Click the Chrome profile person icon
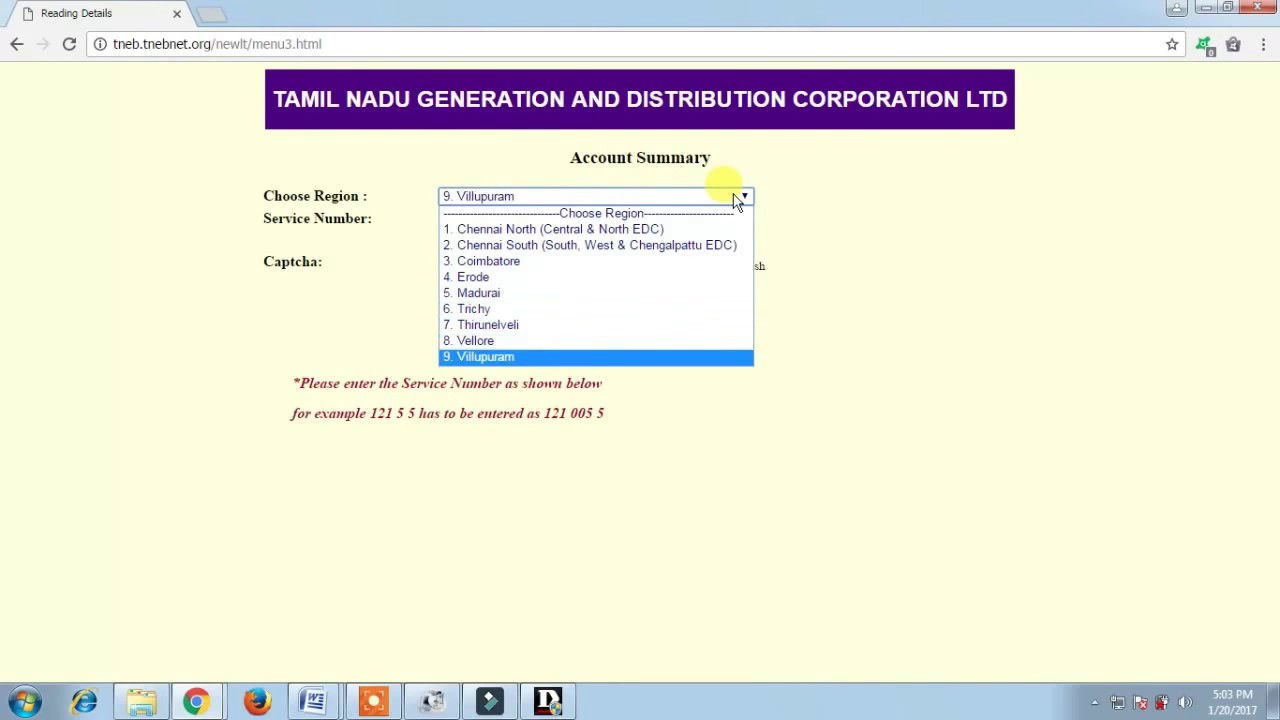 tap(1176, 8)
